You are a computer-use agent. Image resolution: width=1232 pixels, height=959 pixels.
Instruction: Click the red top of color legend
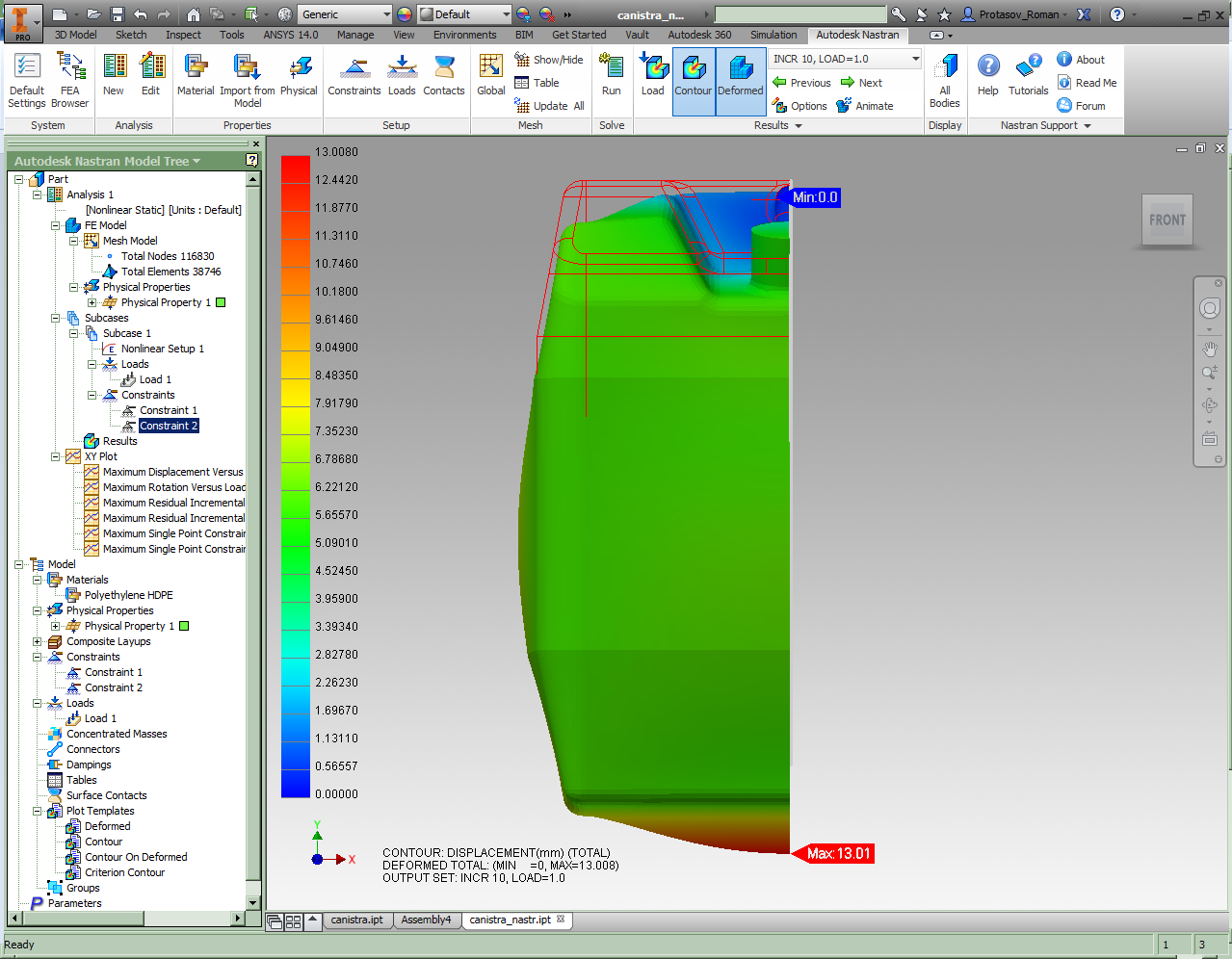[x=295, y=168]
